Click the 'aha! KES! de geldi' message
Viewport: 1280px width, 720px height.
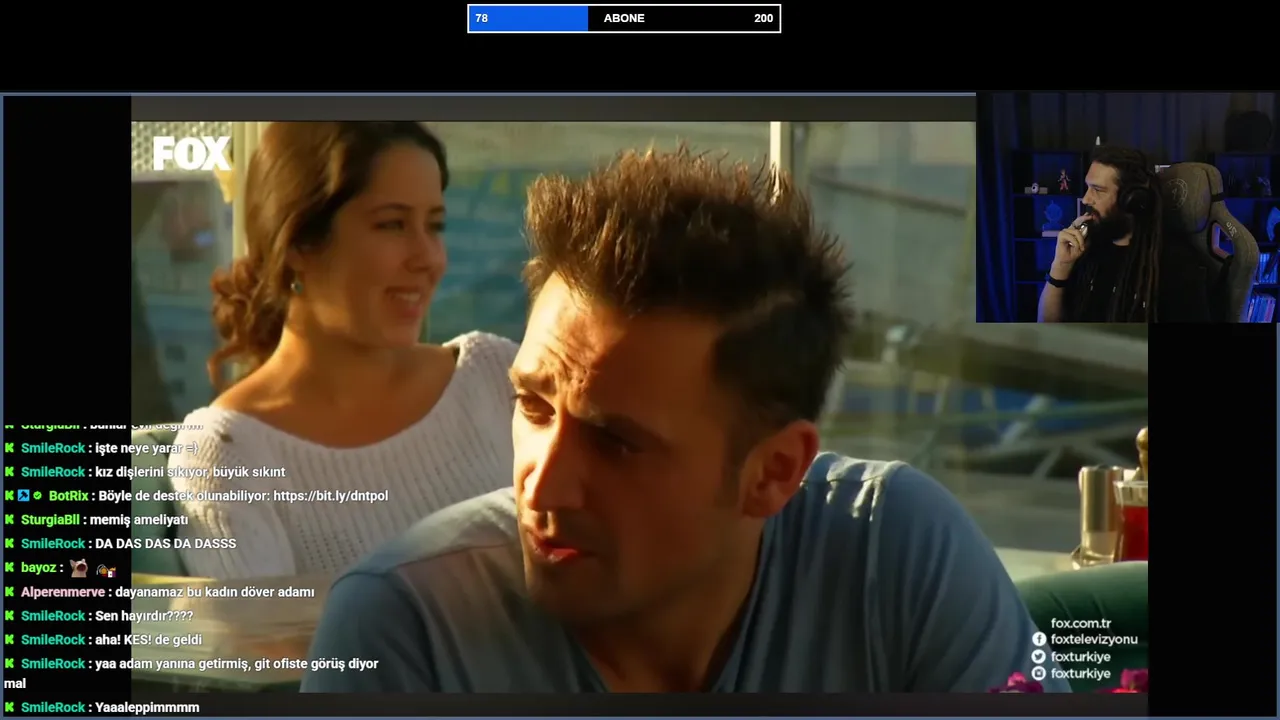pyautogui.click(x=148, y=640)
